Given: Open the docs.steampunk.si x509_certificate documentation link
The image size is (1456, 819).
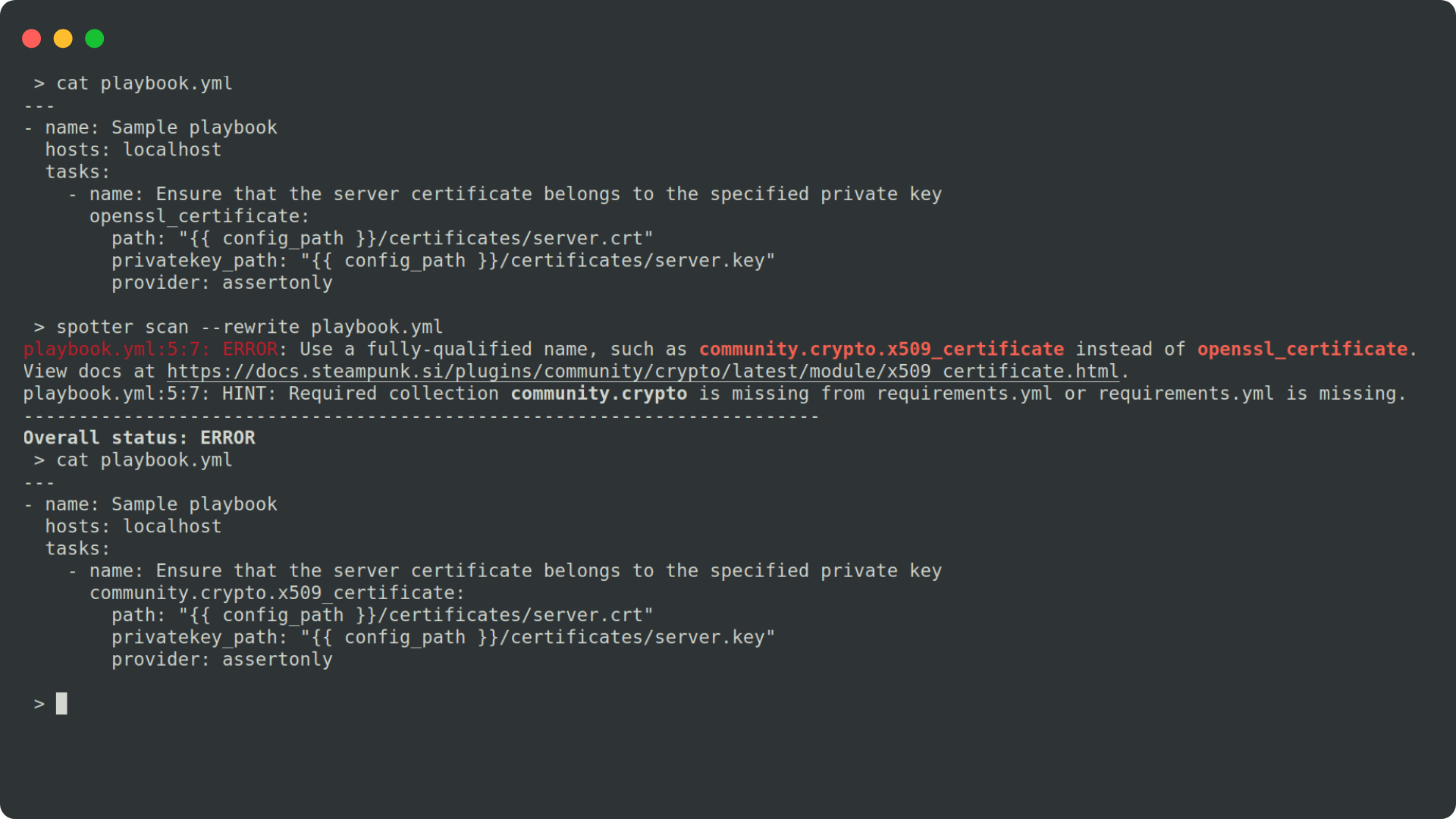Looking at the screenshot, I should pyautogui.click(x=642, y=372).
